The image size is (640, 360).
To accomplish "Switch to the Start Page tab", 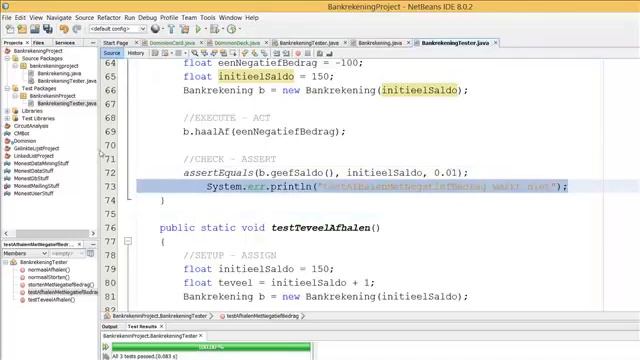I will pos(116,43).
